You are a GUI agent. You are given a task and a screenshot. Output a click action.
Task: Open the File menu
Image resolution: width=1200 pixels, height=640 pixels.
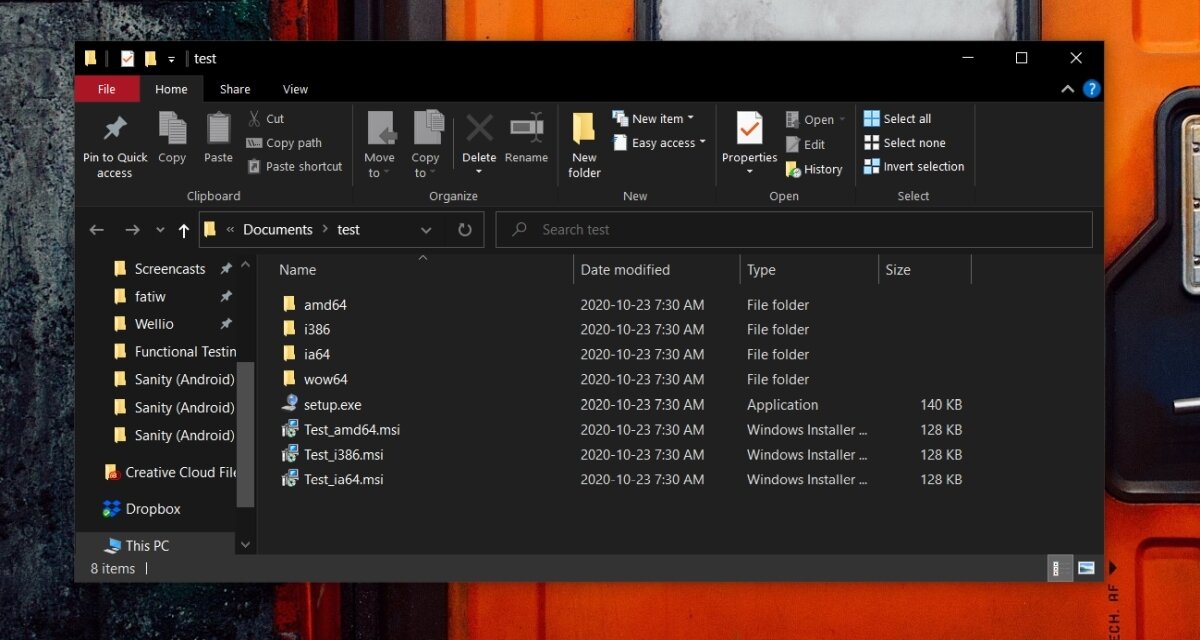106,89
